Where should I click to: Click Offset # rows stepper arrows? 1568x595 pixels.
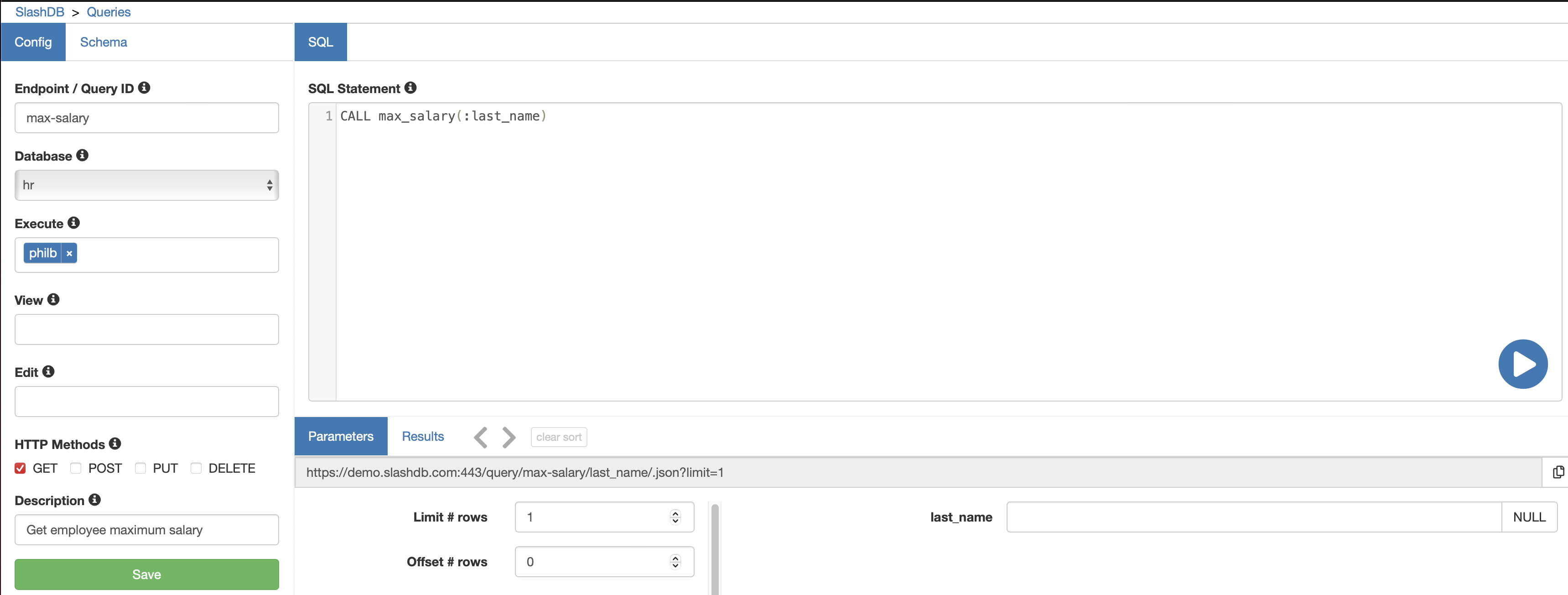(675, 562)
